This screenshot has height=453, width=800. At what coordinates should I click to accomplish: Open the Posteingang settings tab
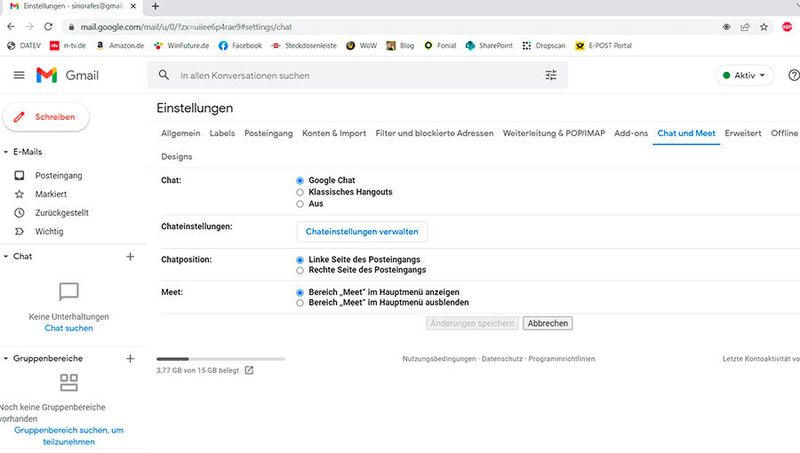[x=268, y=133]
